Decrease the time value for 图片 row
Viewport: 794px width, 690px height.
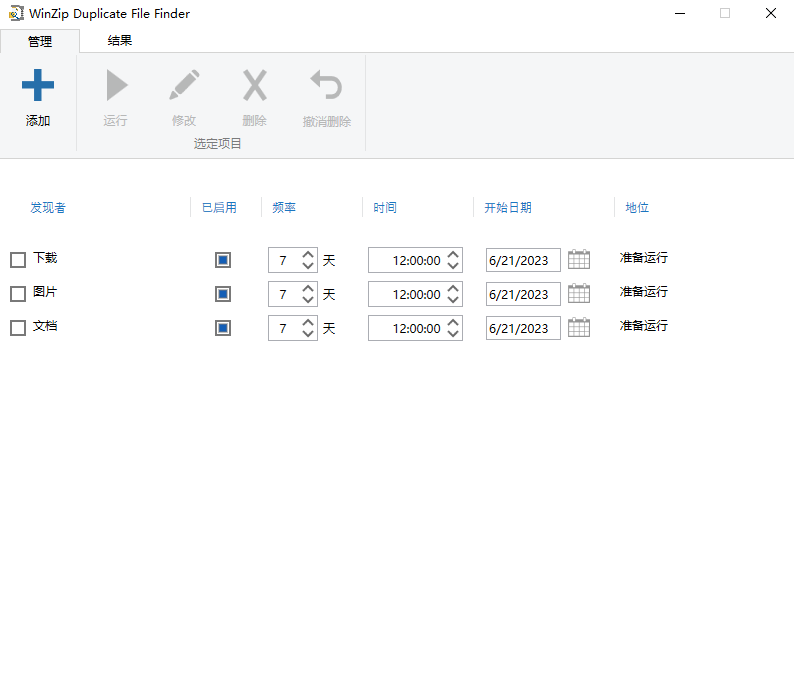453,300
